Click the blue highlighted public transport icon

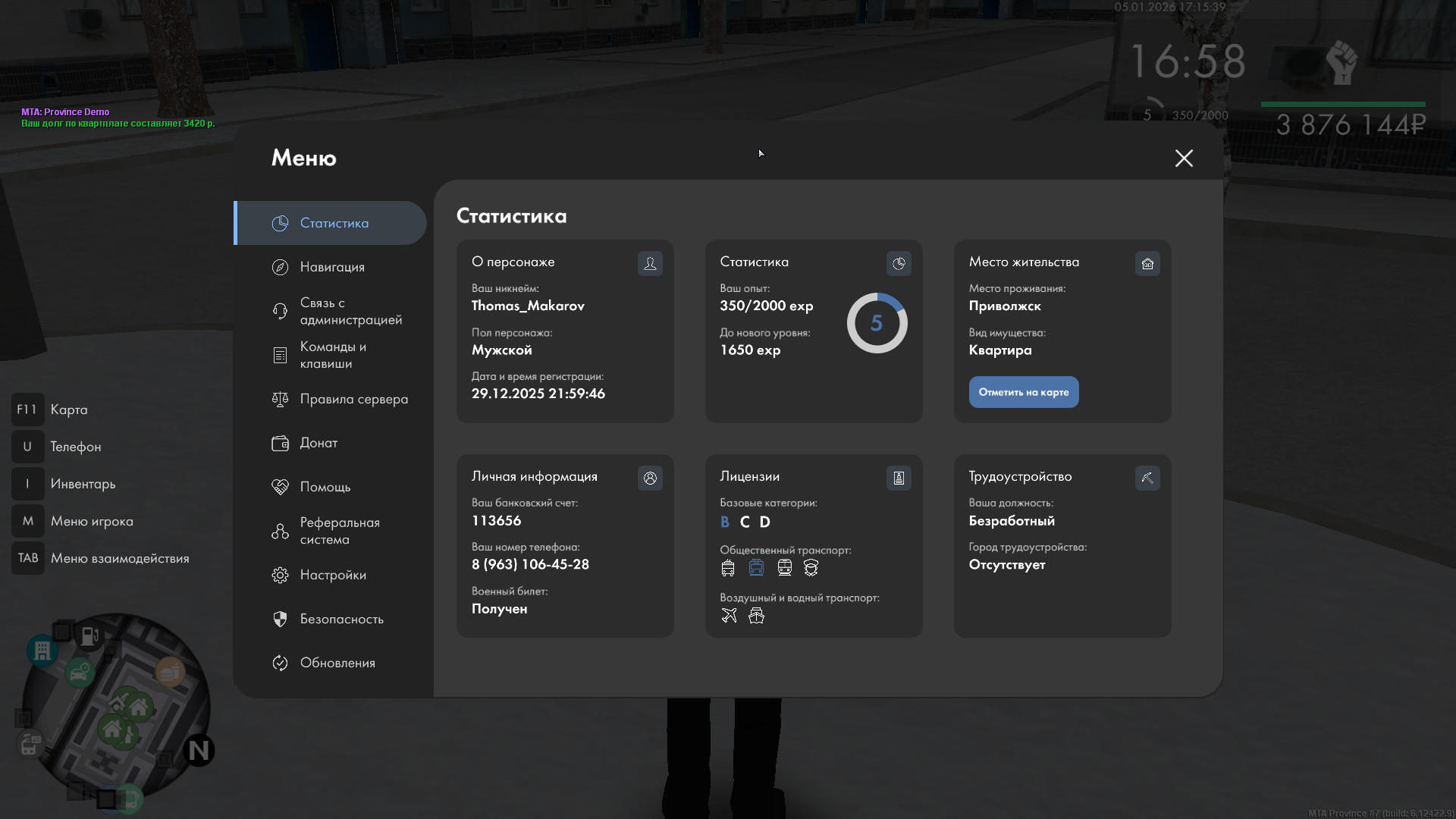(756, 567)
